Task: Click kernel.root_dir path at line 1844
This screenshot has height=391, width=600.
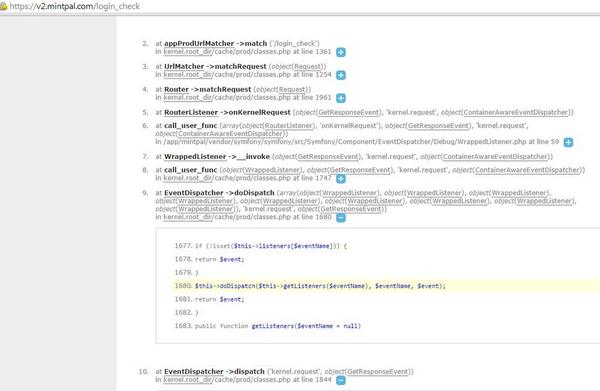Action: click(x=188, y=380)
